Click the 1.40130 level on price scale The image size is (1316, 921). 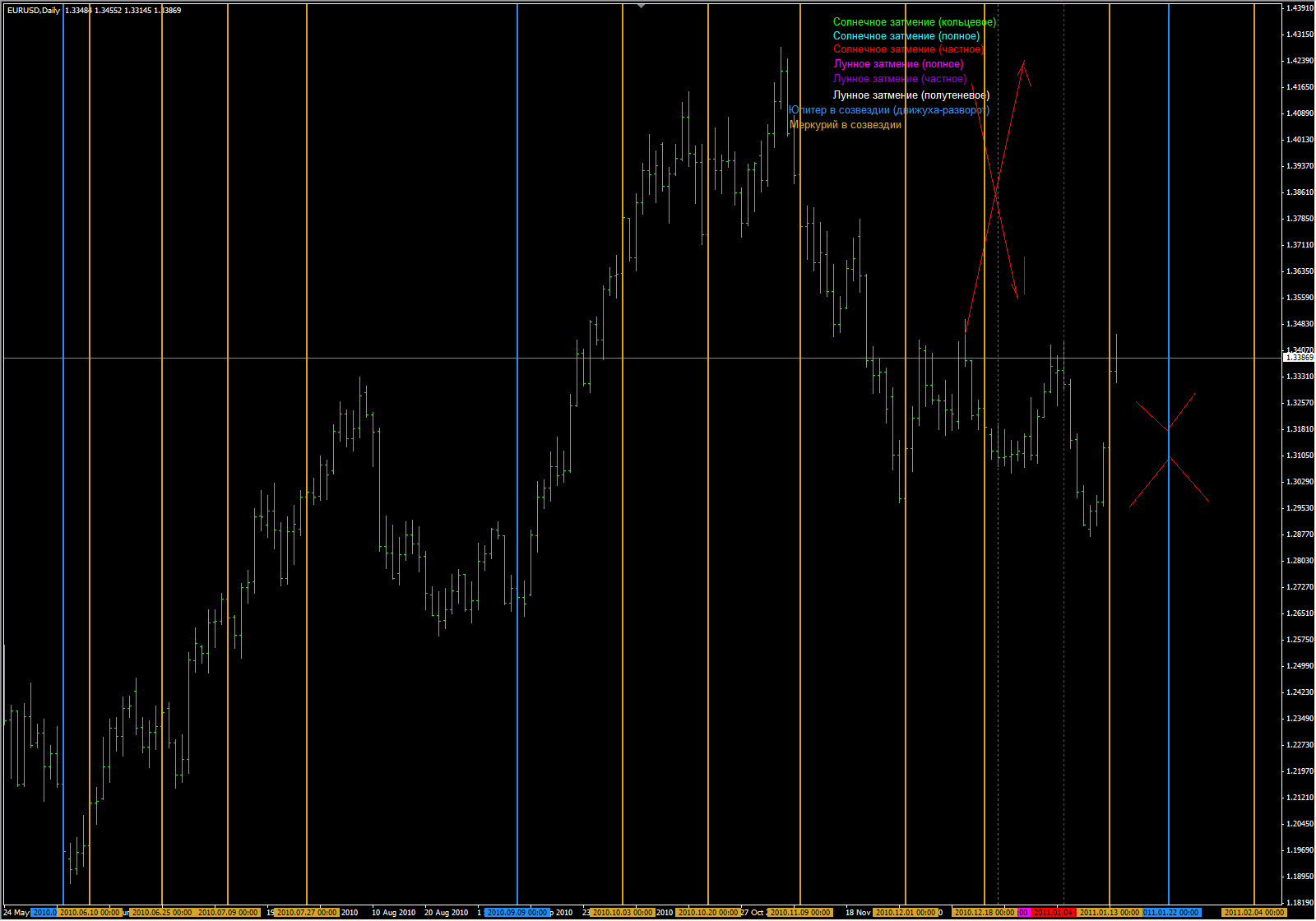click(1300, 140)
